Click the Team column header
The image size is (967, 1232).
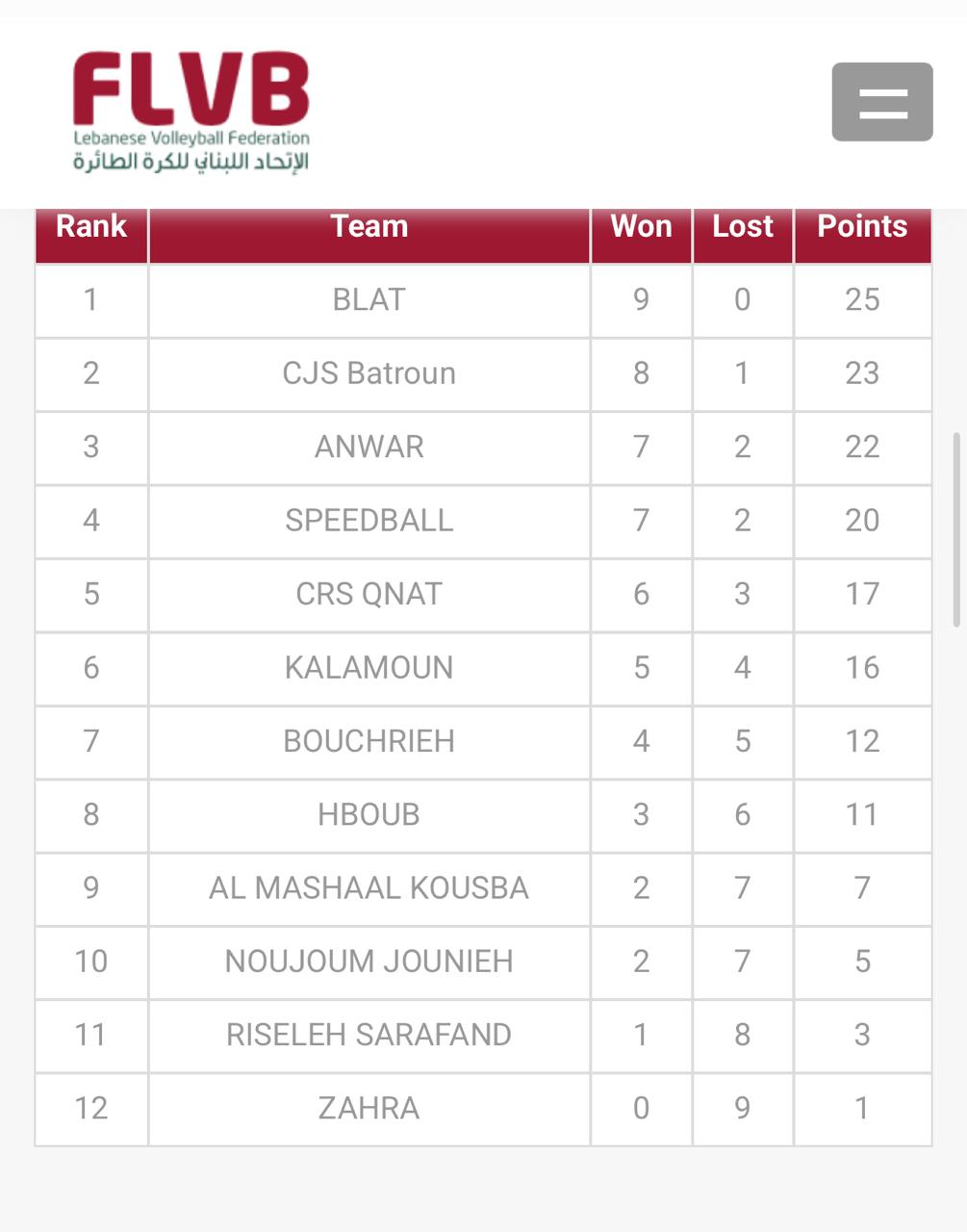click(369, 226)
